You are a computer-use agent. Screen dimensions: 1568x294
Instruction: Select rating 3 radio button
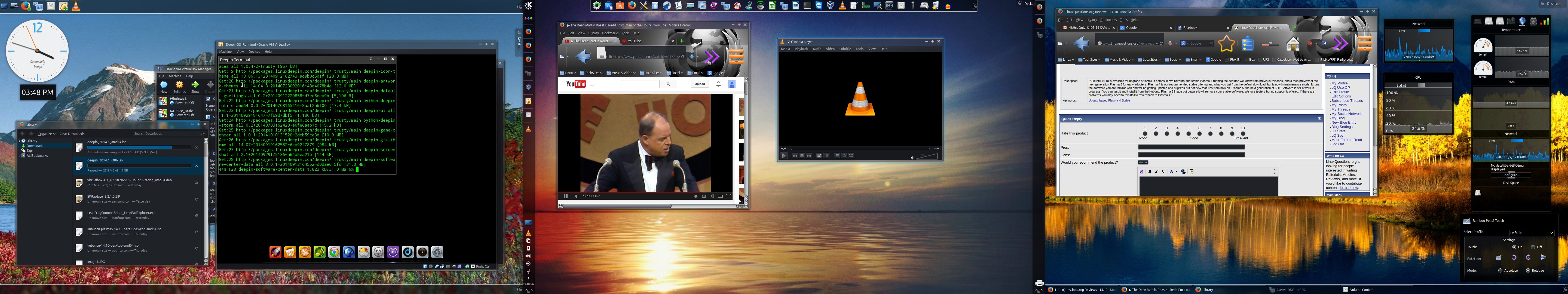pyautogui.click(x=1167, y=134)
